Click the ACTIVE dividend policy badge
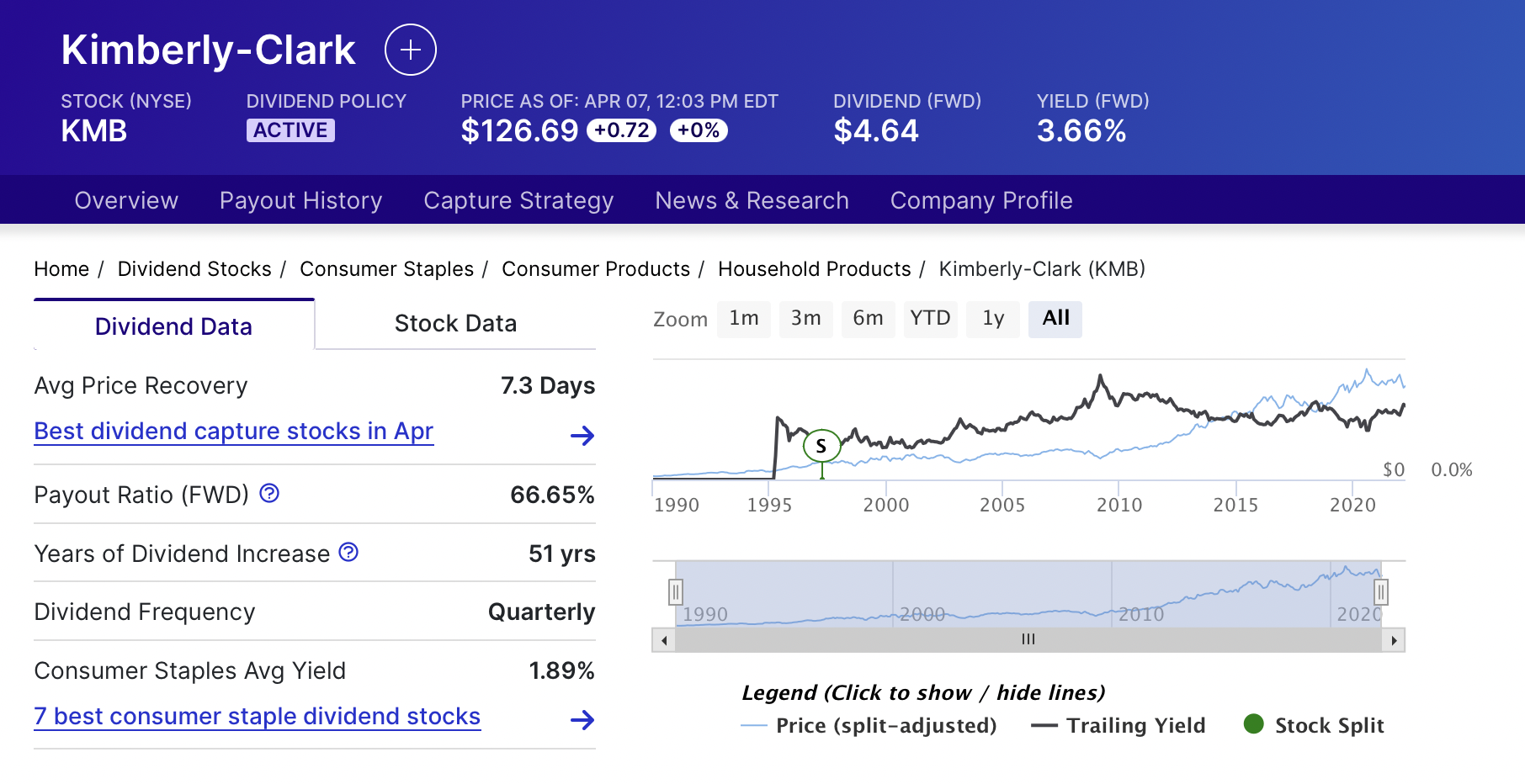Viewport: 1525px width, 784px height. click(290, 130)
